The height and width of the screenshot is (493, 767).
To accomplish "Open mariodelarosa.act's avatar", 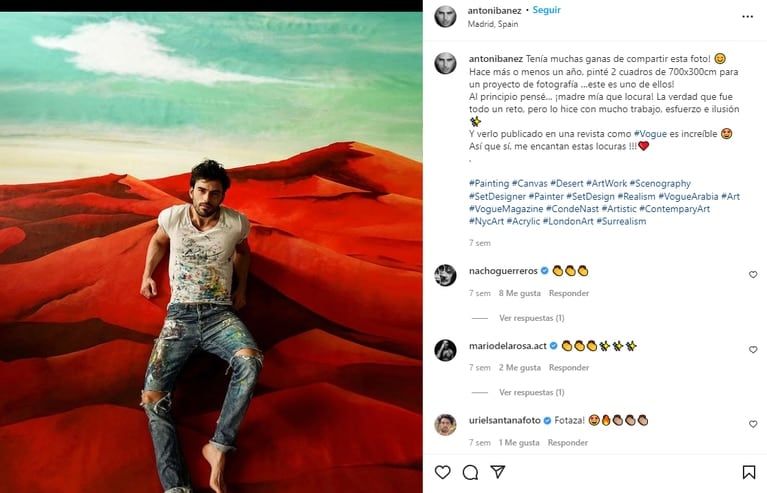I will pos(446,350).
